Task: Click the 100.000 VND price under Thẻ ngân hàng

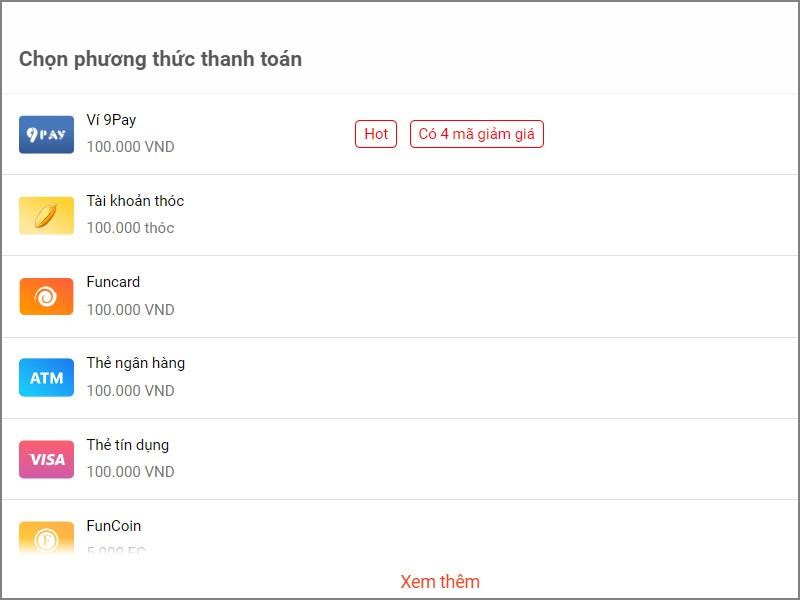Action: tap(130, 391)
